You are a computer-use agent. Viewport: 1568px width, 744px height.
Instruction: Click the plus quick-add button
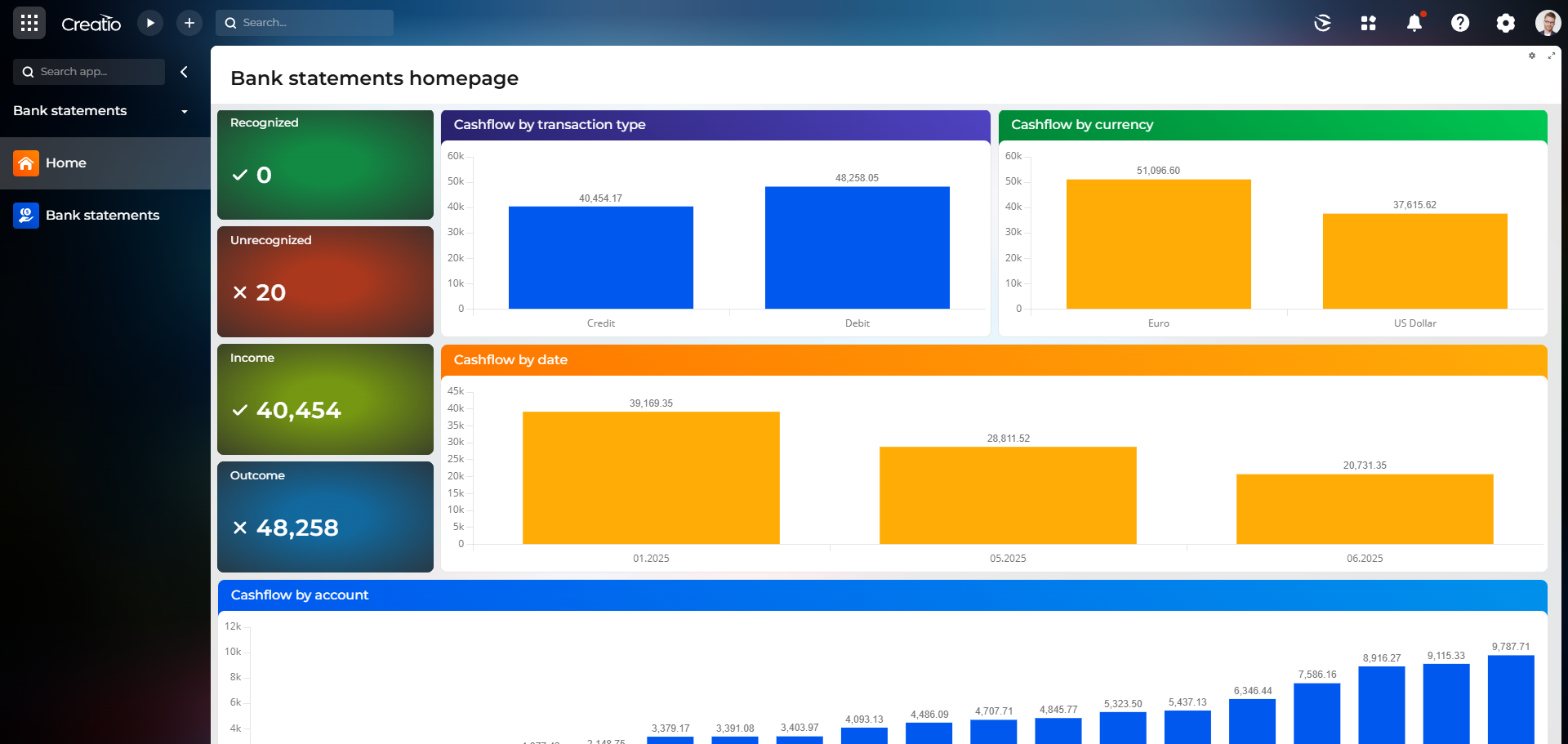pos(189,23)
